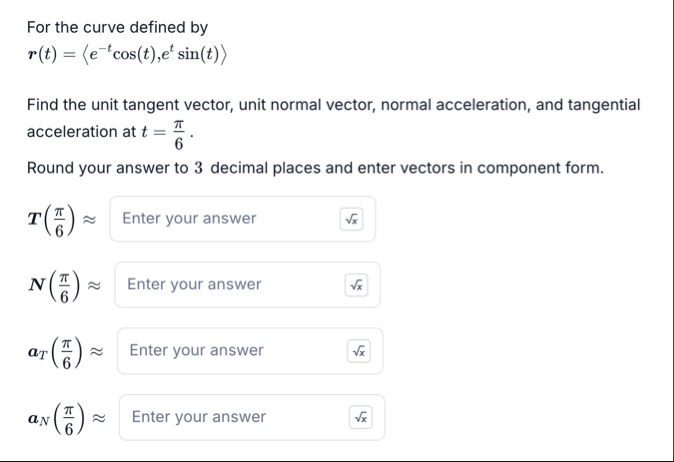
Task: Focus the unit normal vector answer box
Action: pos(230,285)
